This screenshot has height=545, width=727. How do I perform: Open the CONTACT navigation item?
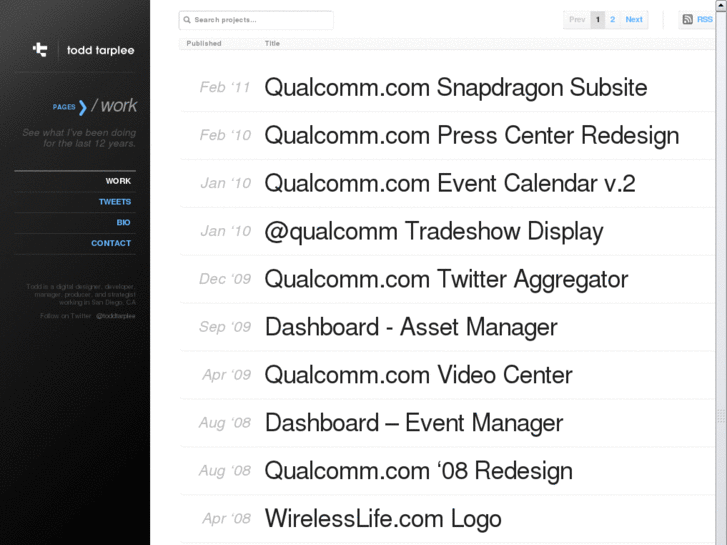(111, 243)
